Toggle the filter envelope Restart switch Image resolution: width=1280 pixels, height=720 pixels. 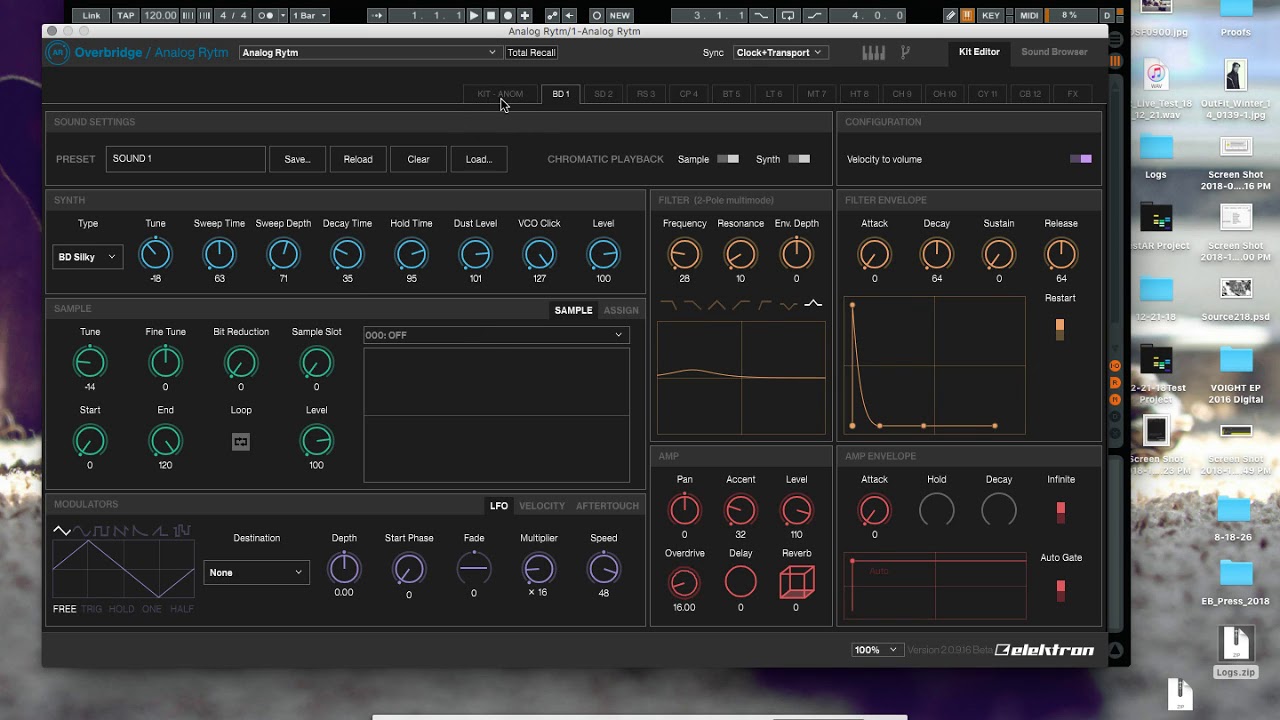tap(1060, 330)
